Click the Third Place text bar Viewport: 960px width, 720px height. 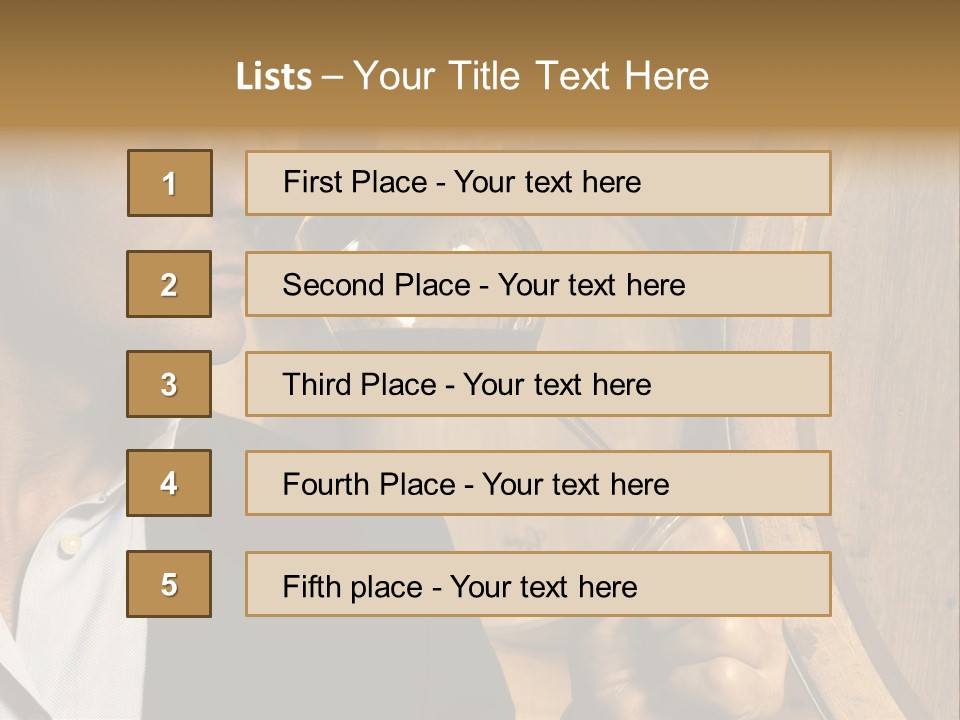(x=538, y=384)
